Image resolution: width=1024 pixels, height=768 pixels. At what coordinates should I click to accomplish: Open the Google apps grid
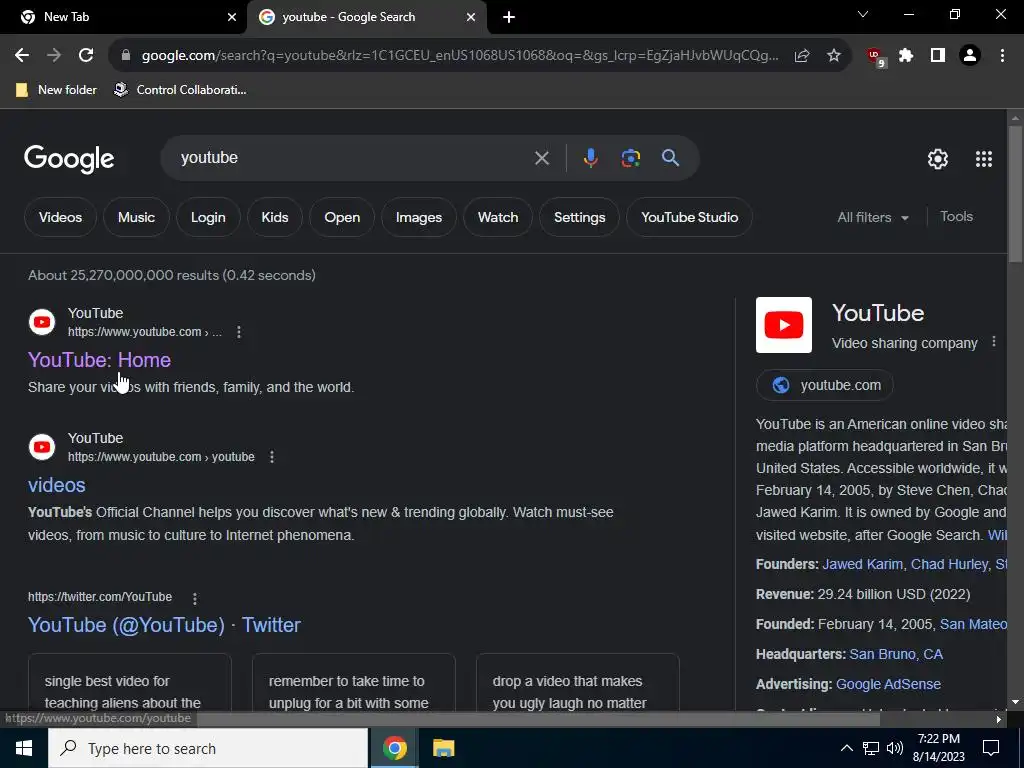pos(984,159)
